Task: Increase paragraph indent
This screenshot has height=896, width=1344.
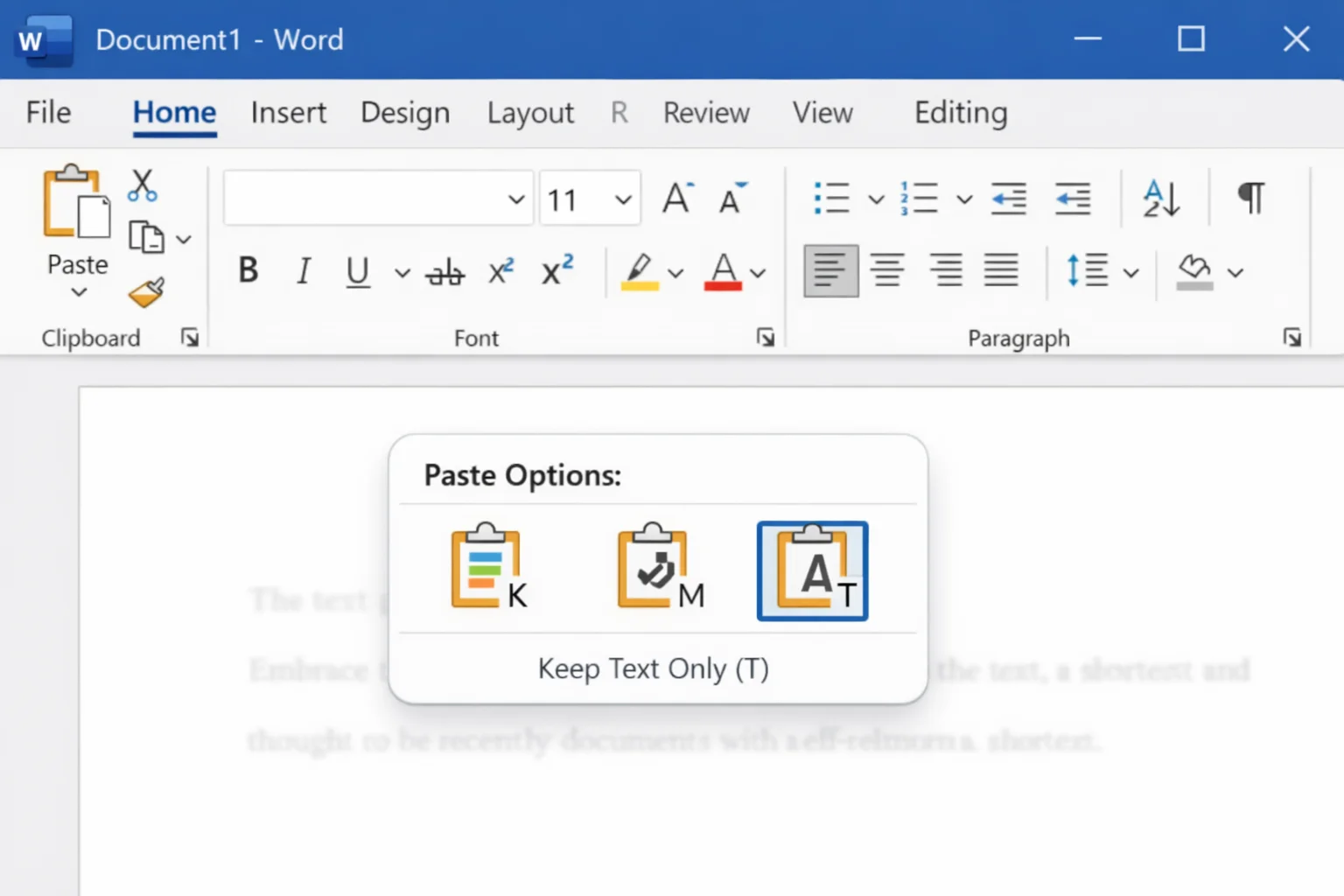Action: point(1073,199)
